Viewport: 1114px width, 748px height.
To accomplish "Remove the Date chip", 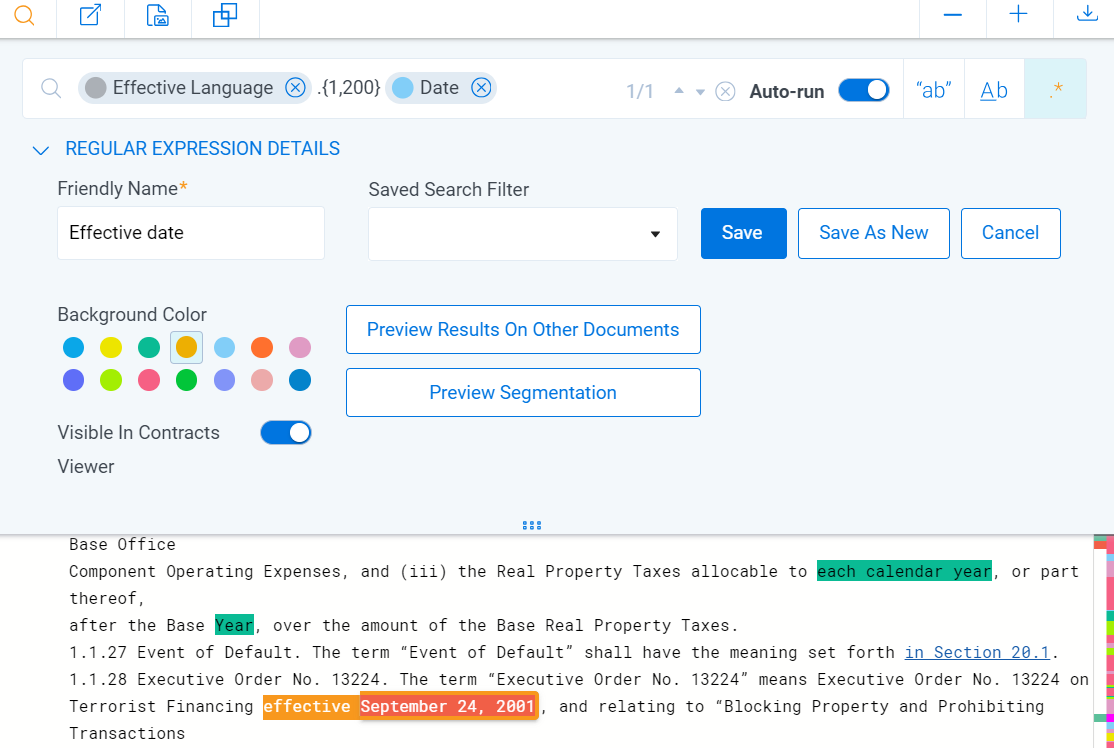I will click(x=482, y=87).
